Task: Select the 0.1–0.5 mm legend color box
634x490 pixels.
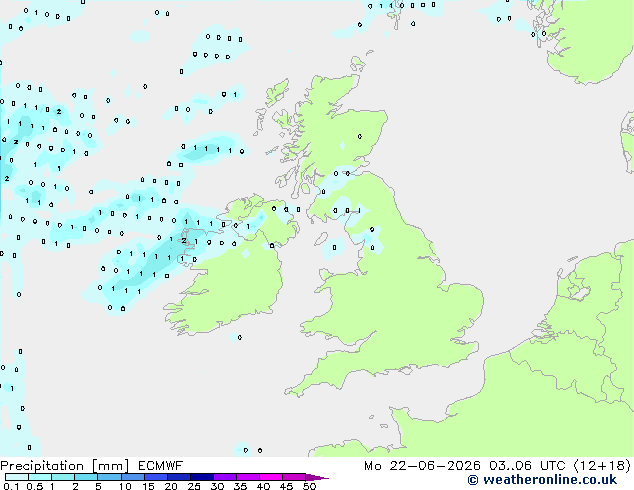Action: pos(17,477)
